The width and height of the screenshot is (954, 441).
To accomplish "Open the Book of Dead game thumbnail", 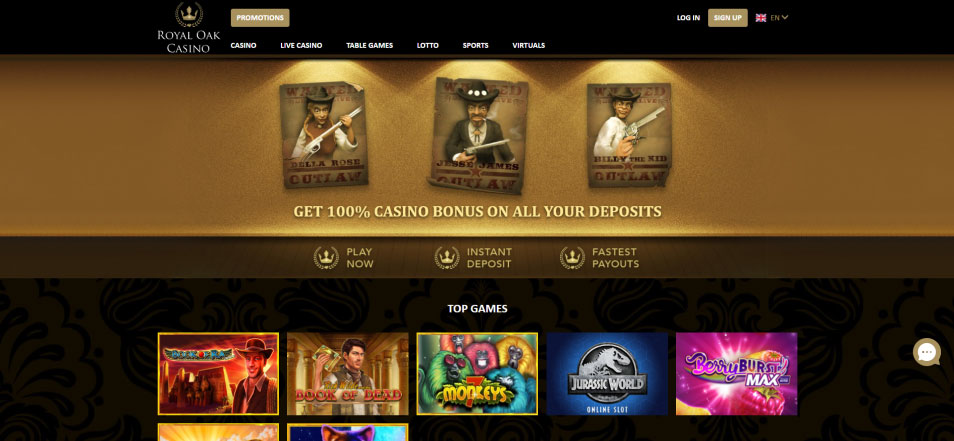I will coord(347,373).
